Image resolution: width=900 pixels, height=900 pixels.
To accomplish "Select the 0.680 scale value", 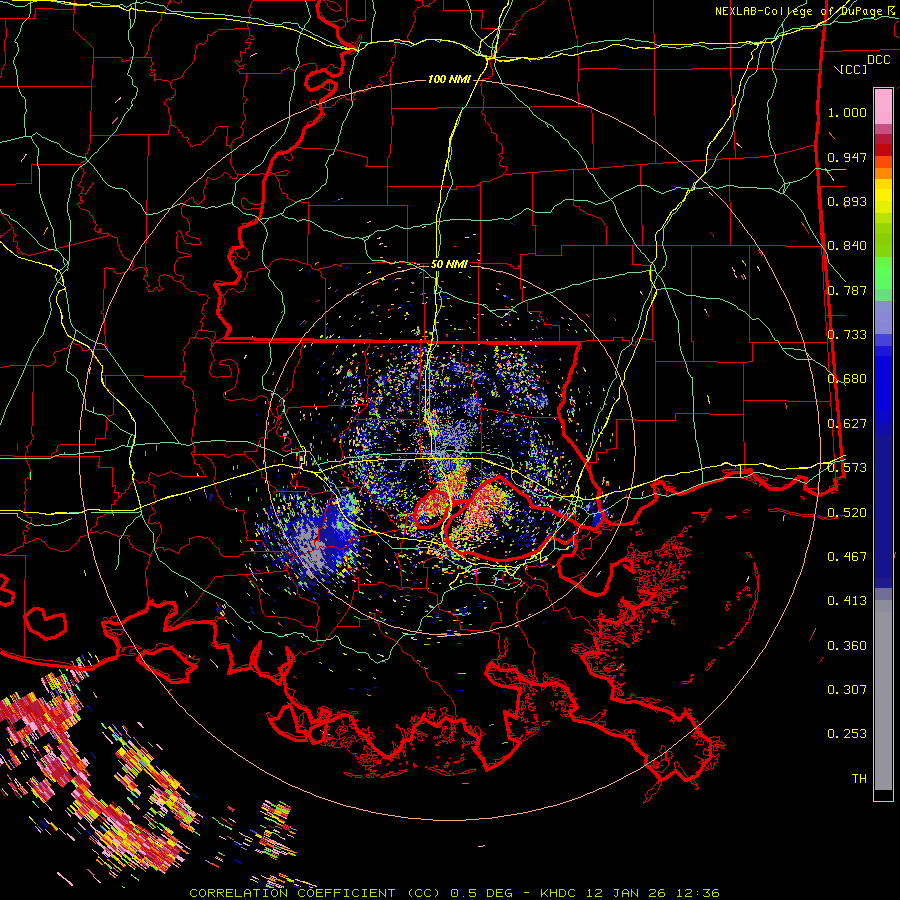I will (847, 379).
